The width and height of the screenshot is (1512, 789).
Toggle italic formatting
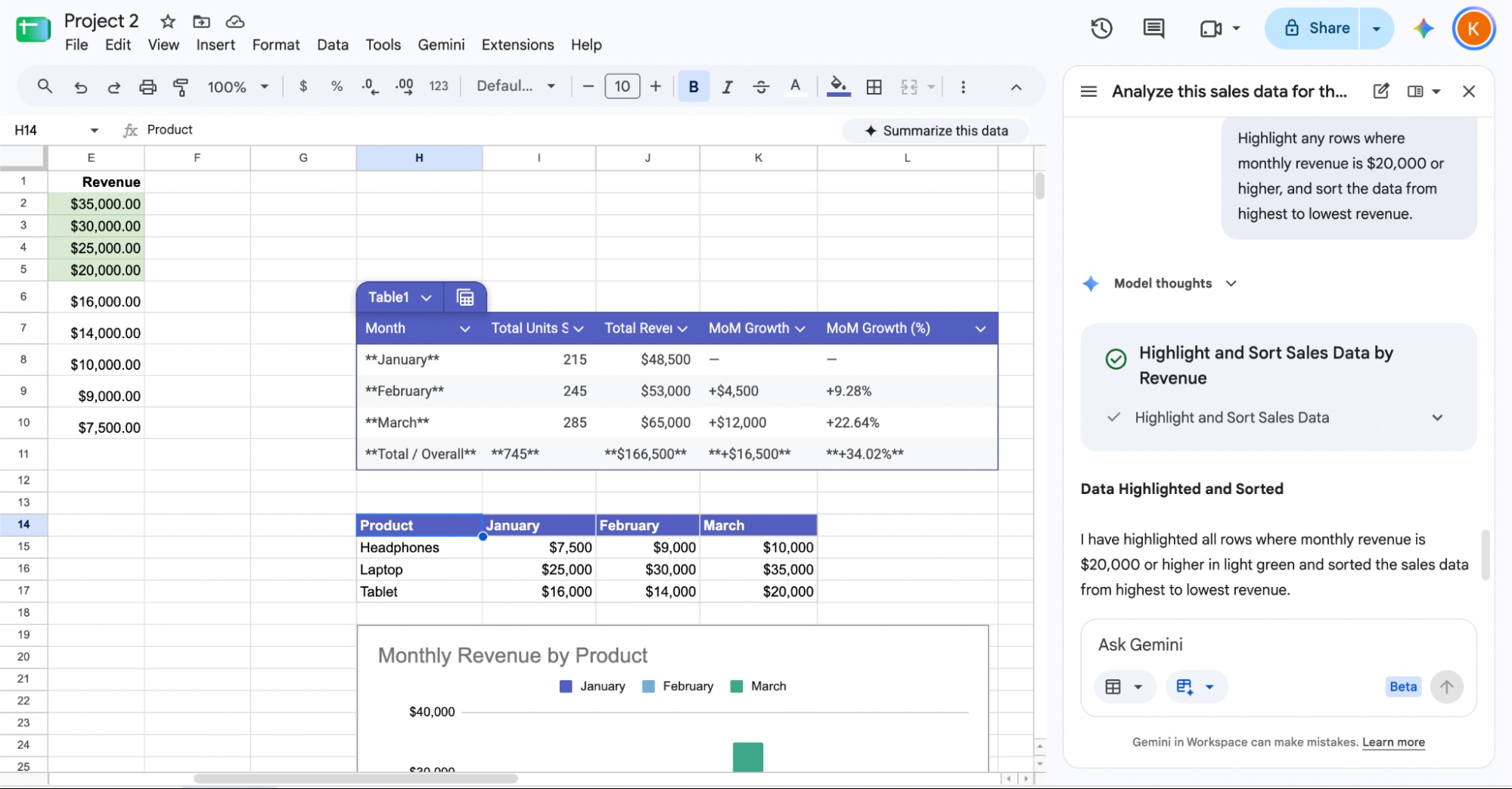[x=727, y=86]
